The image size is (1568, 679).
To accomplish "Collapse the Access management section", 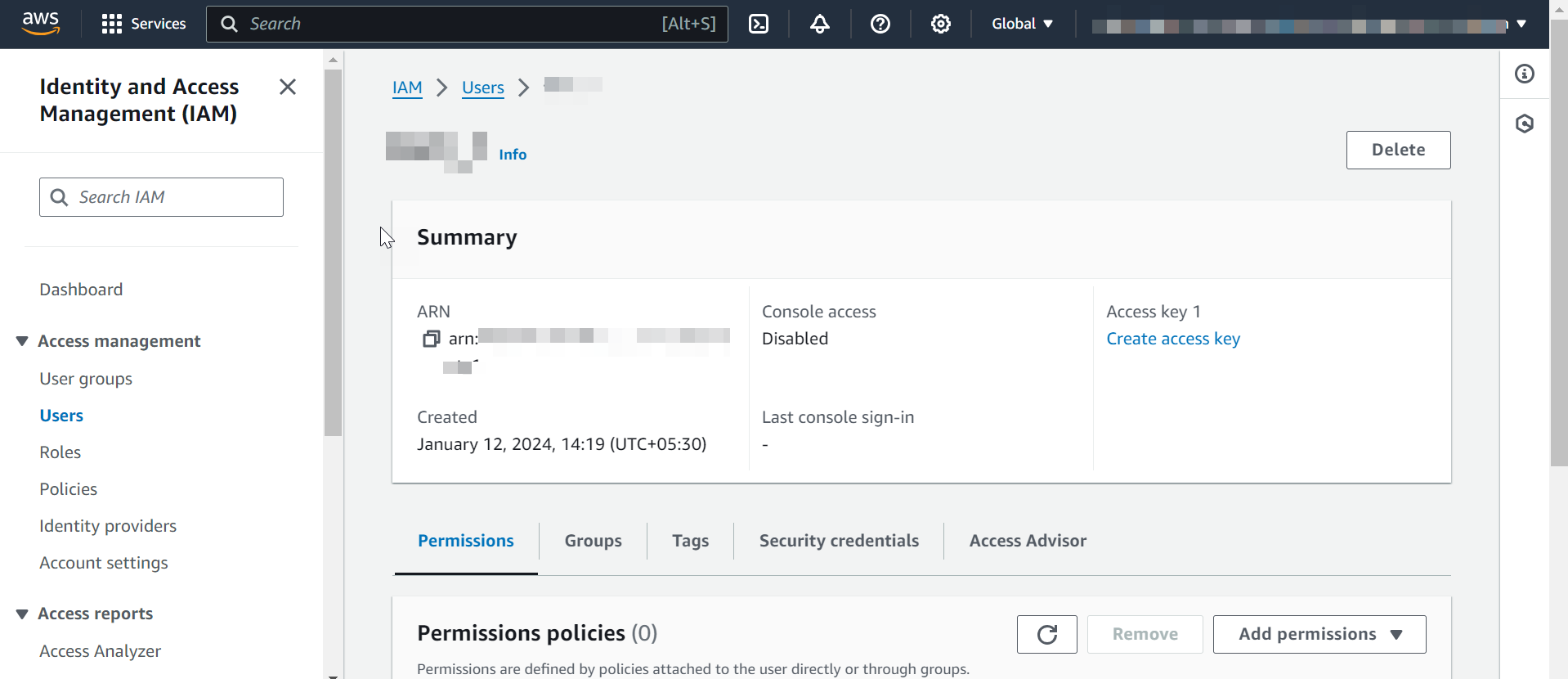I will pyautogui.click(x=22, y=341).
